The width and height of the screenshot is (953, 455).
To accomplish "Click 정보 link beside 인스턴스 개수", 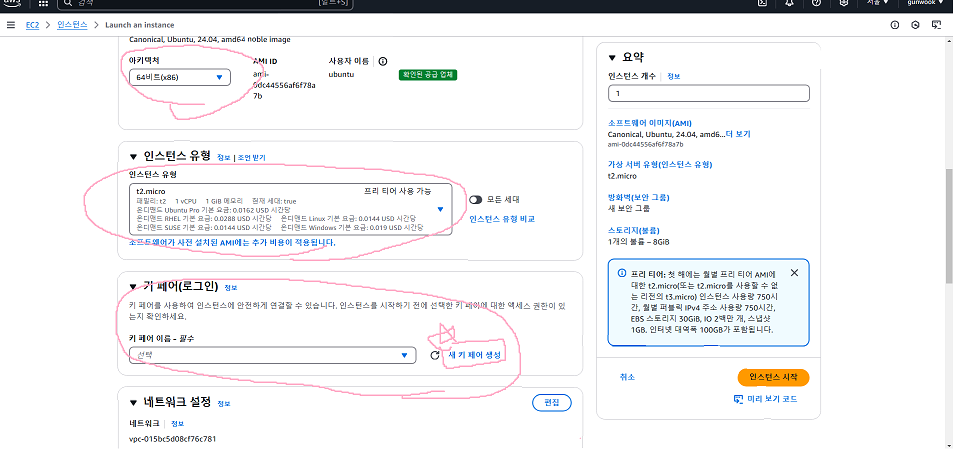I will pos(673,77).
